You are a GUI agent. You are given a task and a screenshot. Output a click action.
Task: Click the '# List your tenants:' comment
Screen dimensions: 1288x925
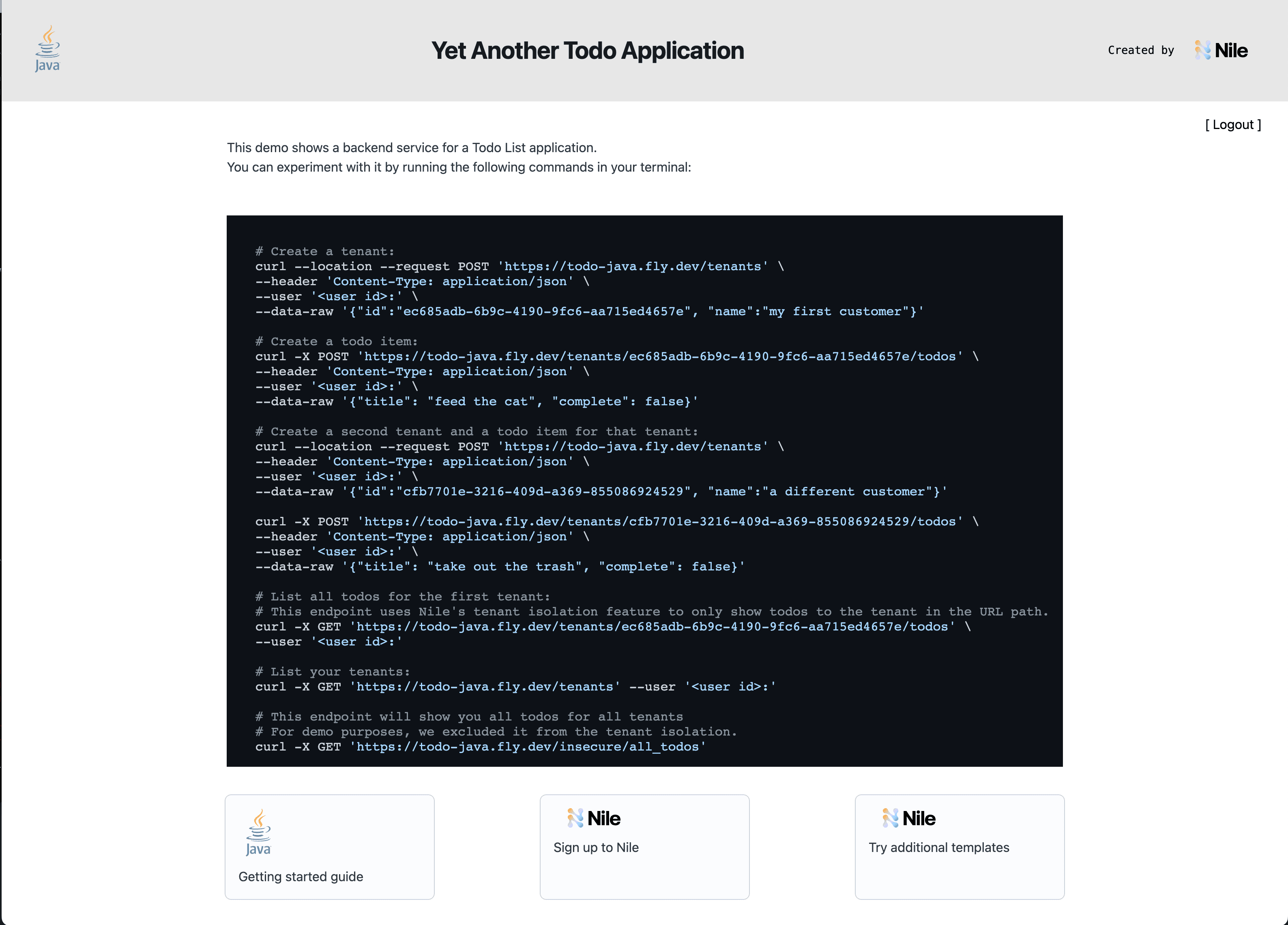(x=332, y=671)
